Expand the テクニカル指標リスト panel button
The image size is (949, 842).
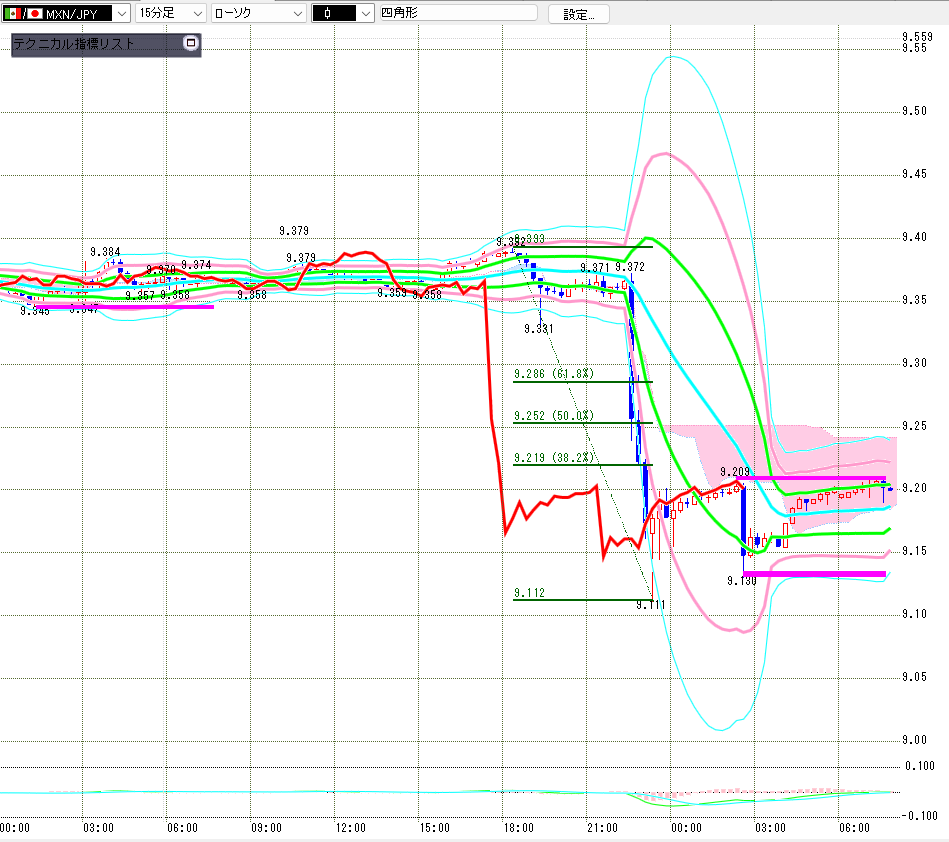191,43
